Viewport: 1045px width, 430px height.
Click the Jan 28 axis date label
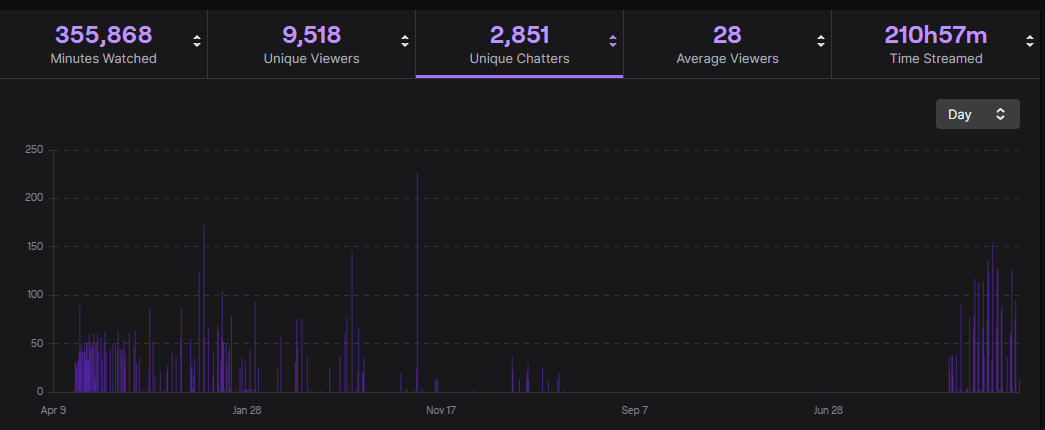click(247, 410)
